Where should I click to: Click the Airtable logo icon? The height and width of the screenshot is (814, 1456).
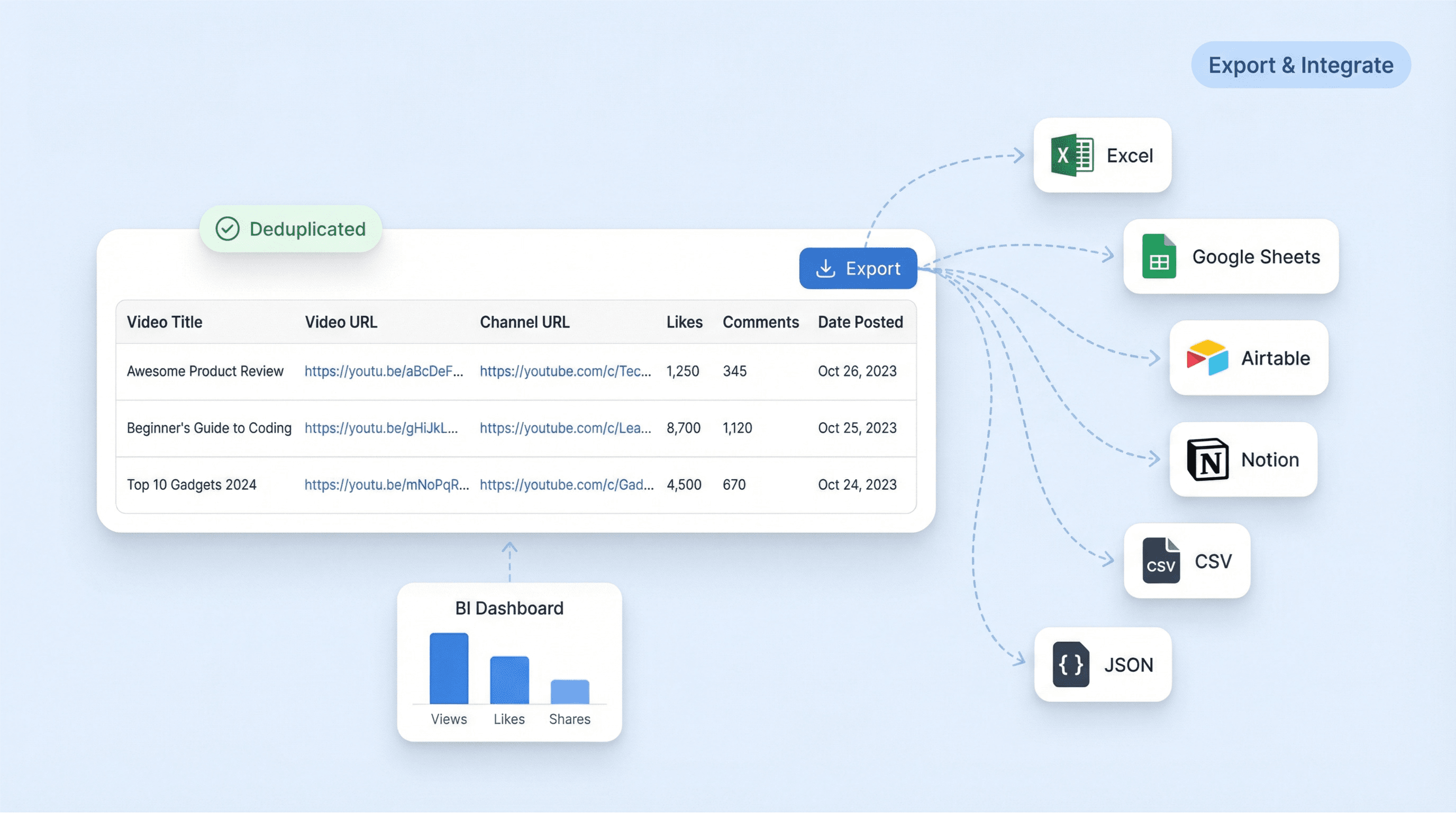(x=1207, y=358)
